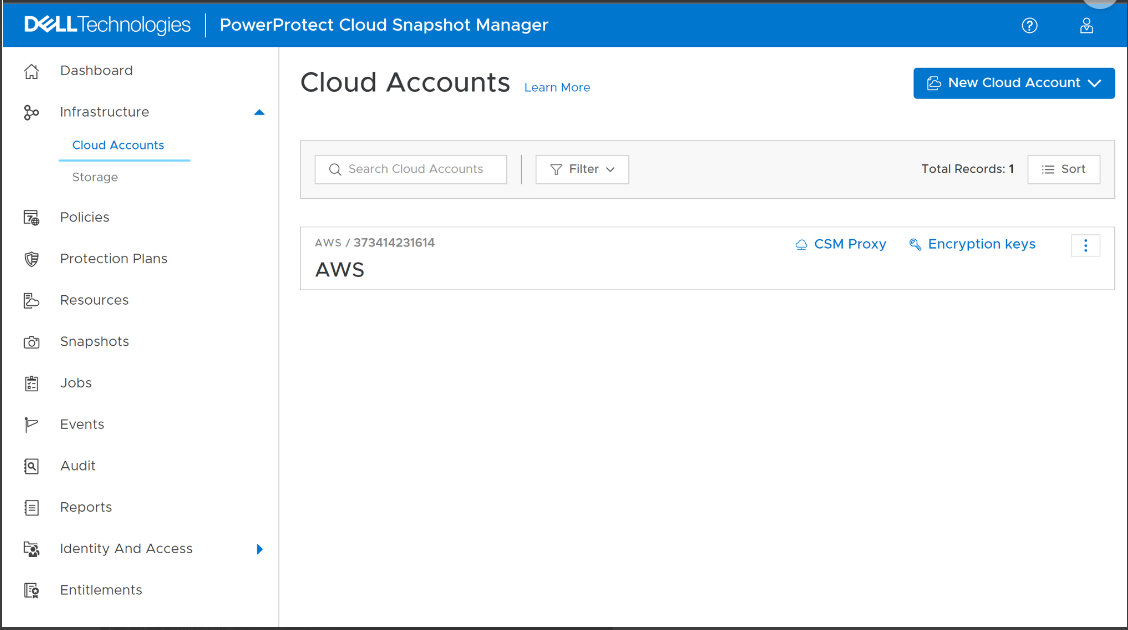Click the CSM Proxy cloud icon

[801, 245]
